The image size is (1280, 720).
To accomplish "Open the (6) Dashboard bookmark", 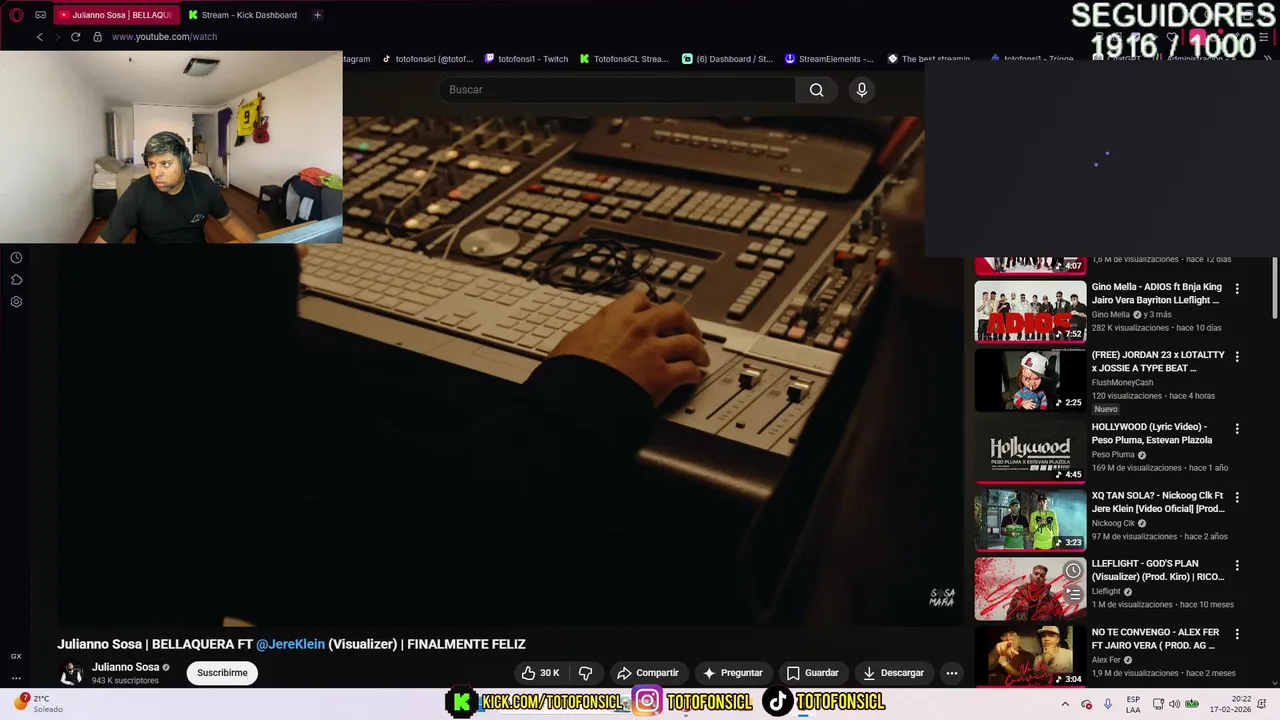I will point(728,59).
